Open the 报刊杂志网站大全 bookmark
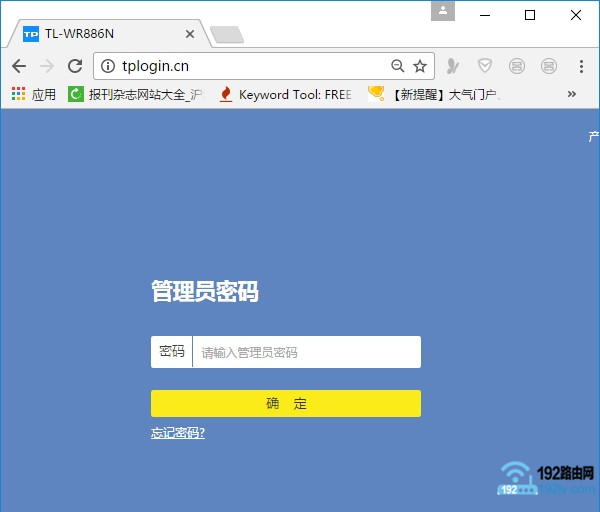Screen dimensions: 600x512 (135, 95)
